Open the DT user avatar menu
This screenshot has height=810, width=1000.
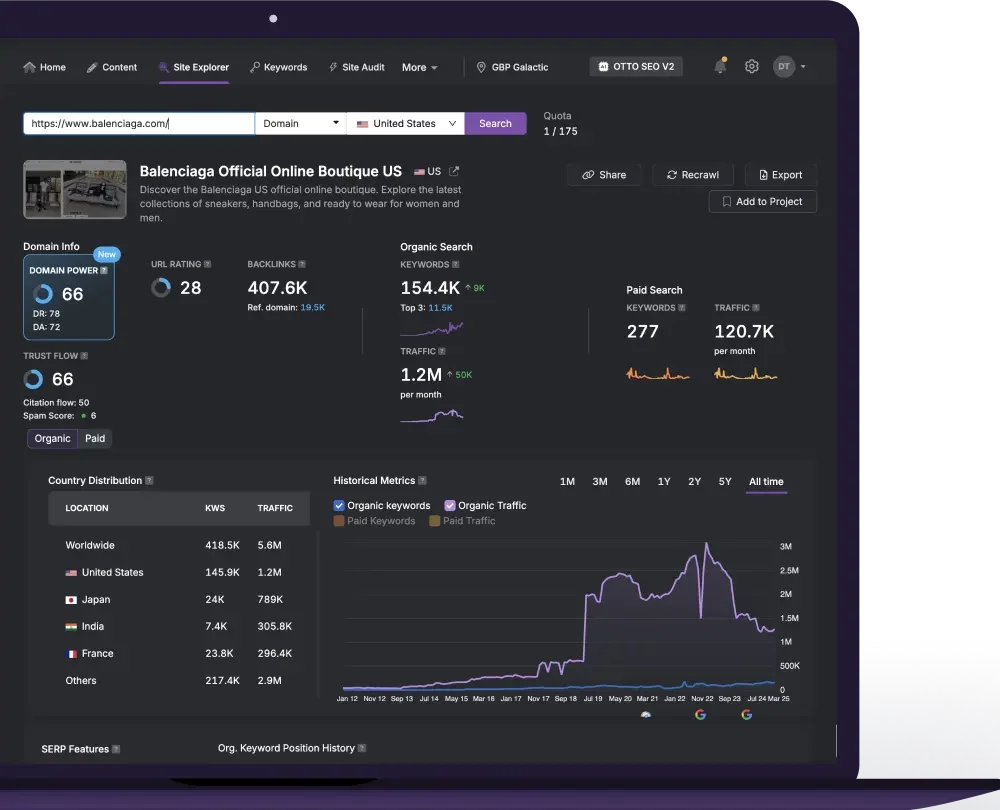pyautogui.click(x=784, y=66)
